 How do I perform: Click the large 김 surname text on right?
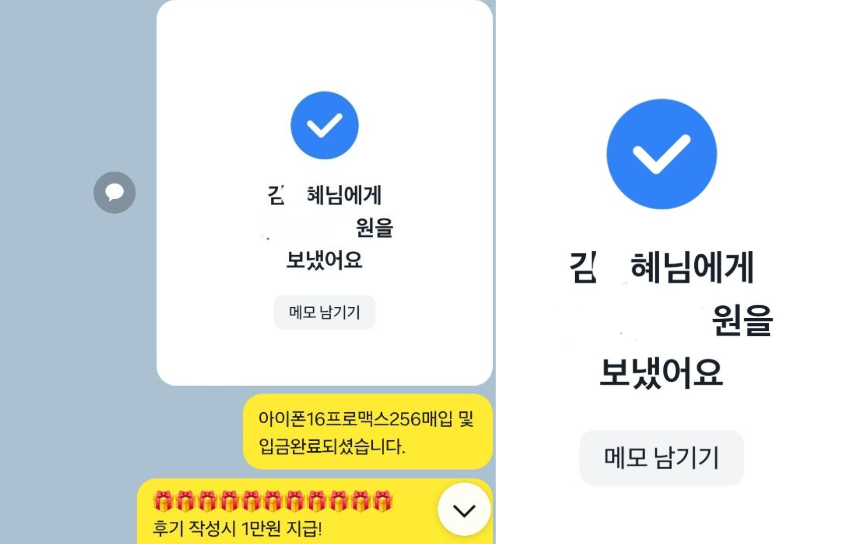(583, 267)
